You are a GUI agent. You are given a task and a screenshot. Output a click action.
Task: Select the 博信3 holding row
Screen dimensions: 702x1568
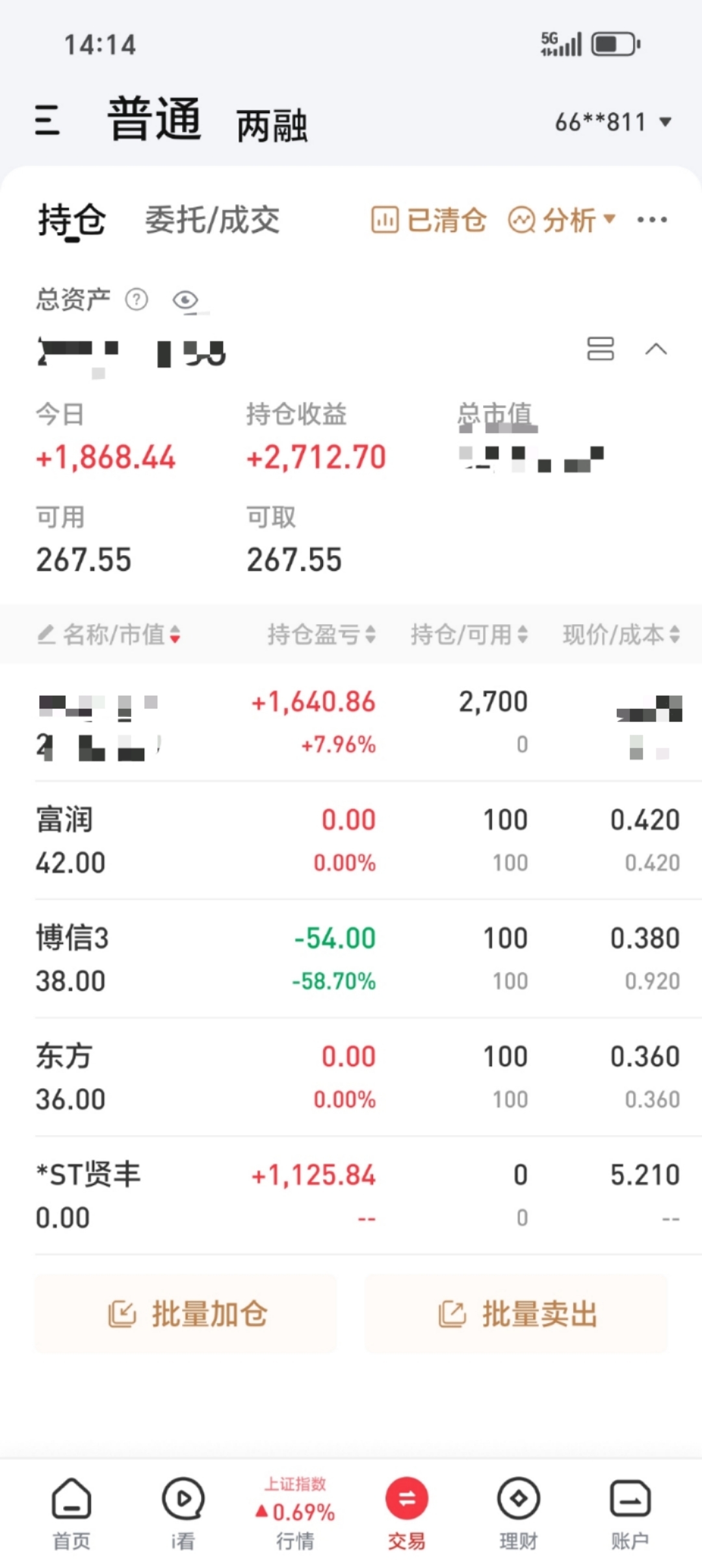coord(357,959)
